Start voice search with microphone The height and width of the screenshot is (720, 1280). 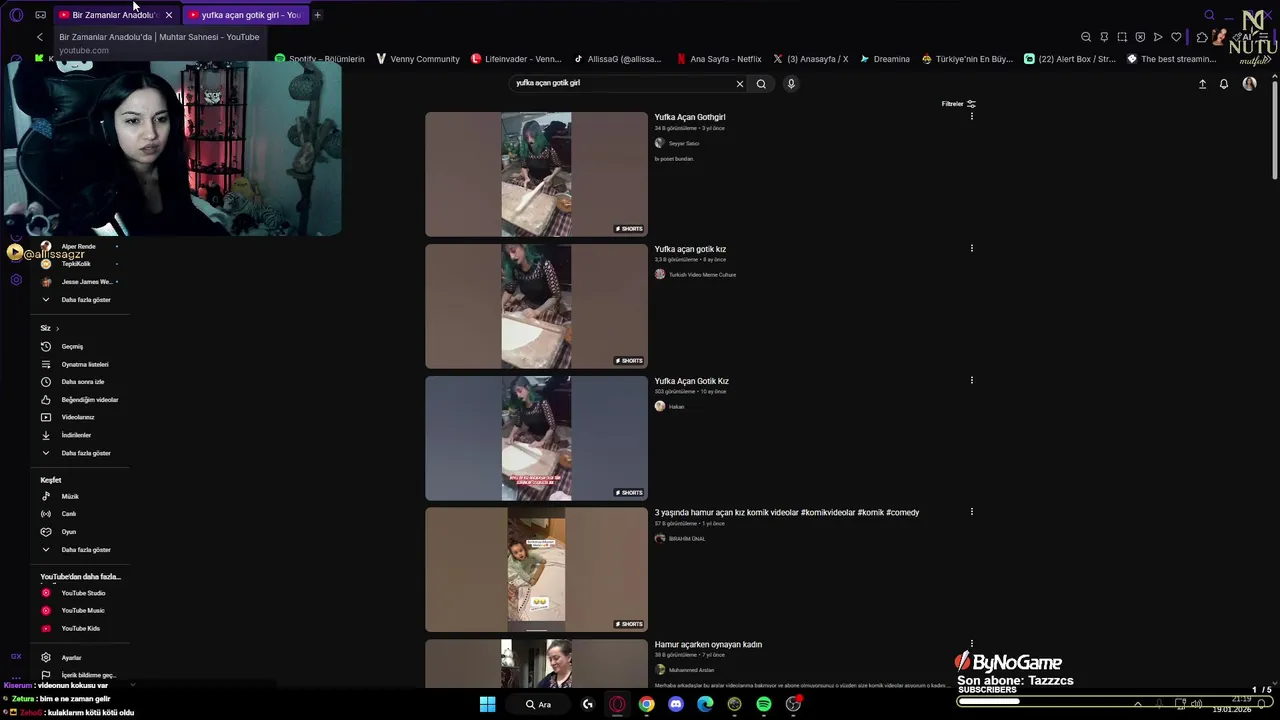coord(791,84)
